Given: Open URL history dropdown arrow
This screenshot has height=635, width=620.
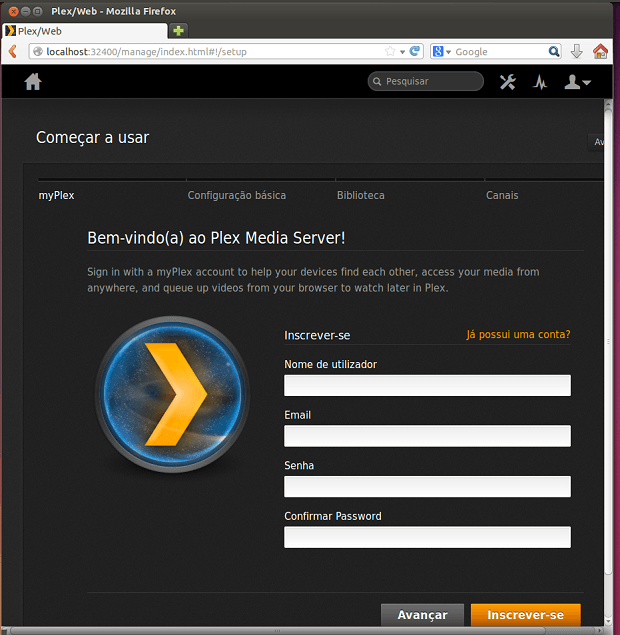Looking at the screenshot, I should click(402, 51).
